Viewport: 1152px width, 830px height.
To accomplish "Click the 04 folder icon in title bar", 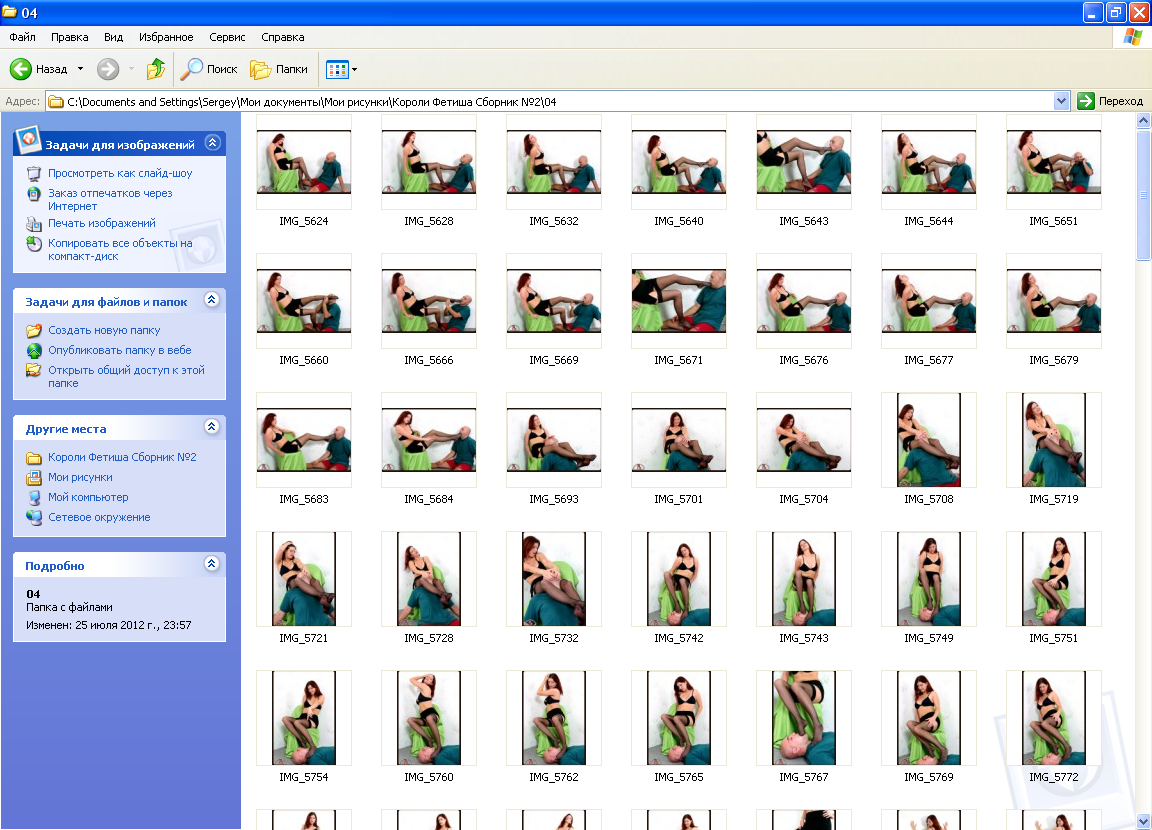I will pos(10,12).
